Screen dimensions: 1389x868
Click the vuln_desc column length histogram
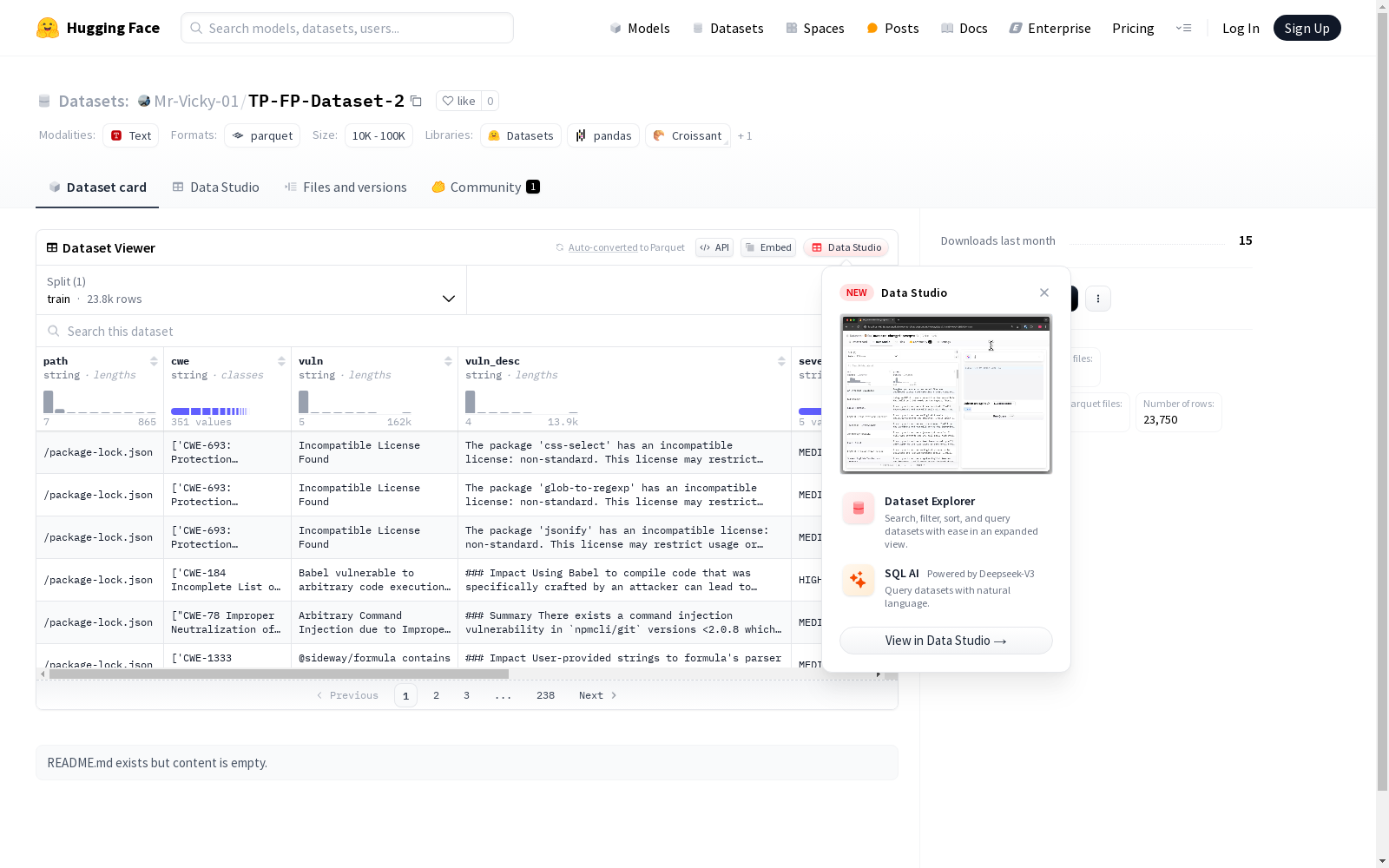click(522, 402)
